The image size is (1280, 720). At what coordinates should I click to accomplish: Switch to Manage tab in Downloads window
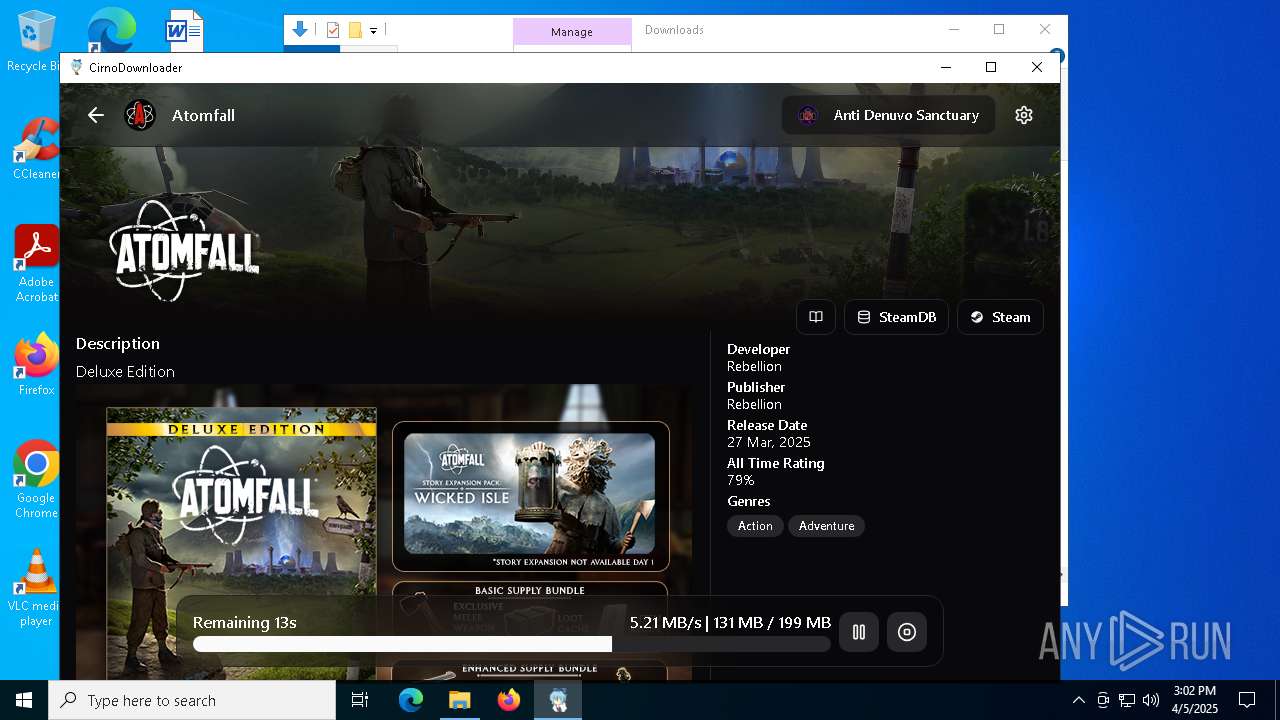[x=572, y=32]
